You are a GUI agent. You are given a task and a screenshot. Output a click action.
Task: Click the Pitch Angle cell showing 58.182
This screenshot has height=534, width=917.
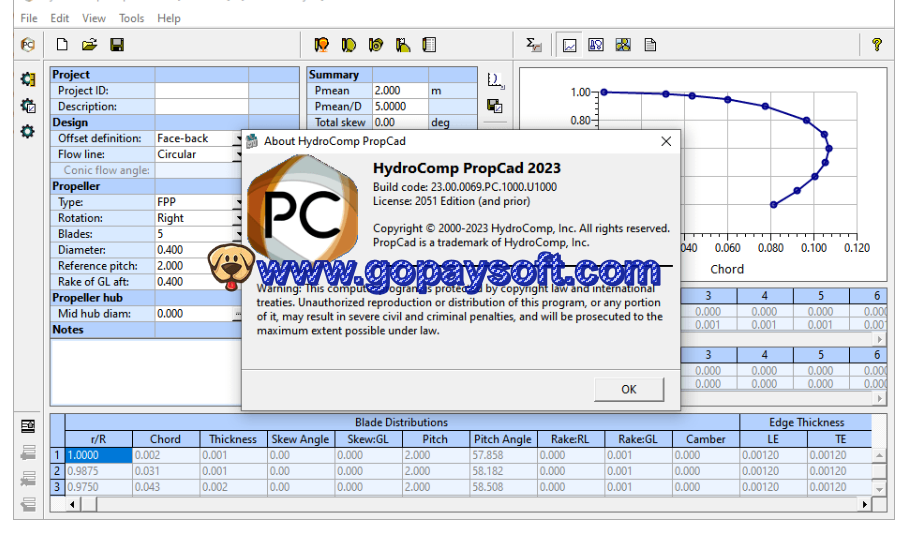pos(503,471)
